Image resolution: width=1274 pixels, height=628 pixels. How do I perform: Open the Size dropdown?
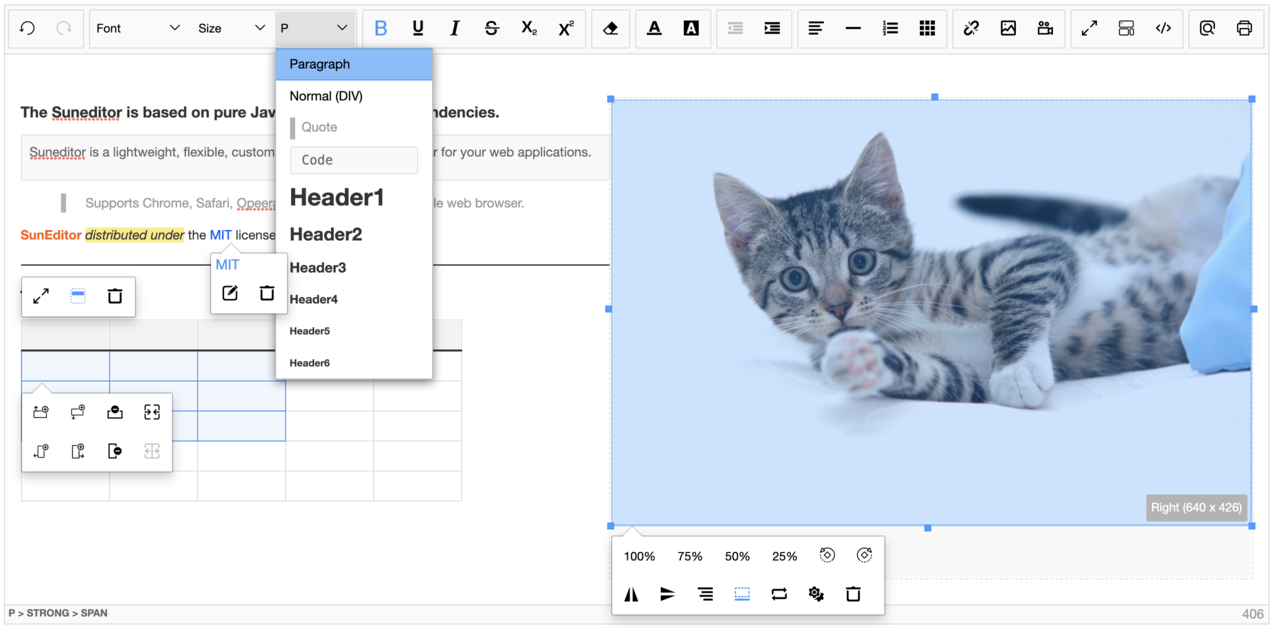(232, 28)
